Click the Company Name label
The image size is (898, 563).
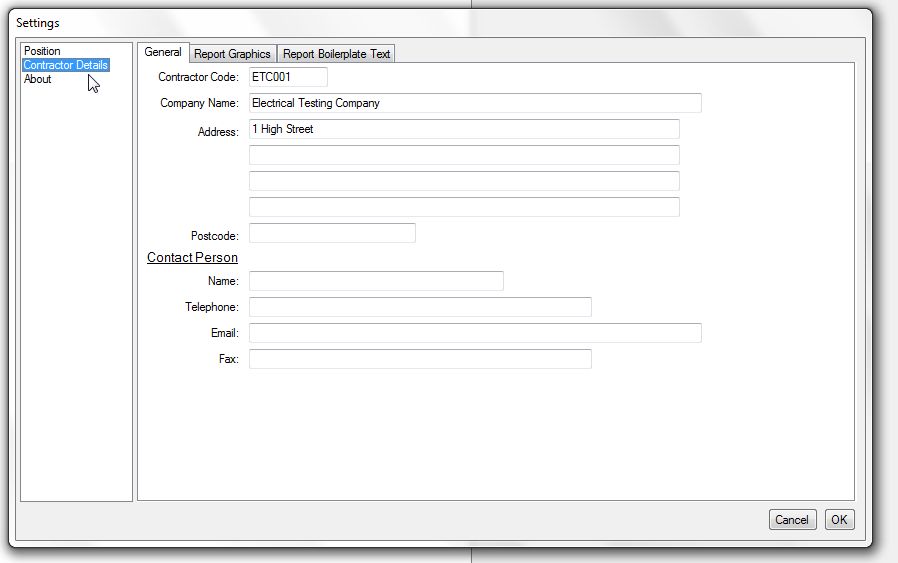point(199,103)
